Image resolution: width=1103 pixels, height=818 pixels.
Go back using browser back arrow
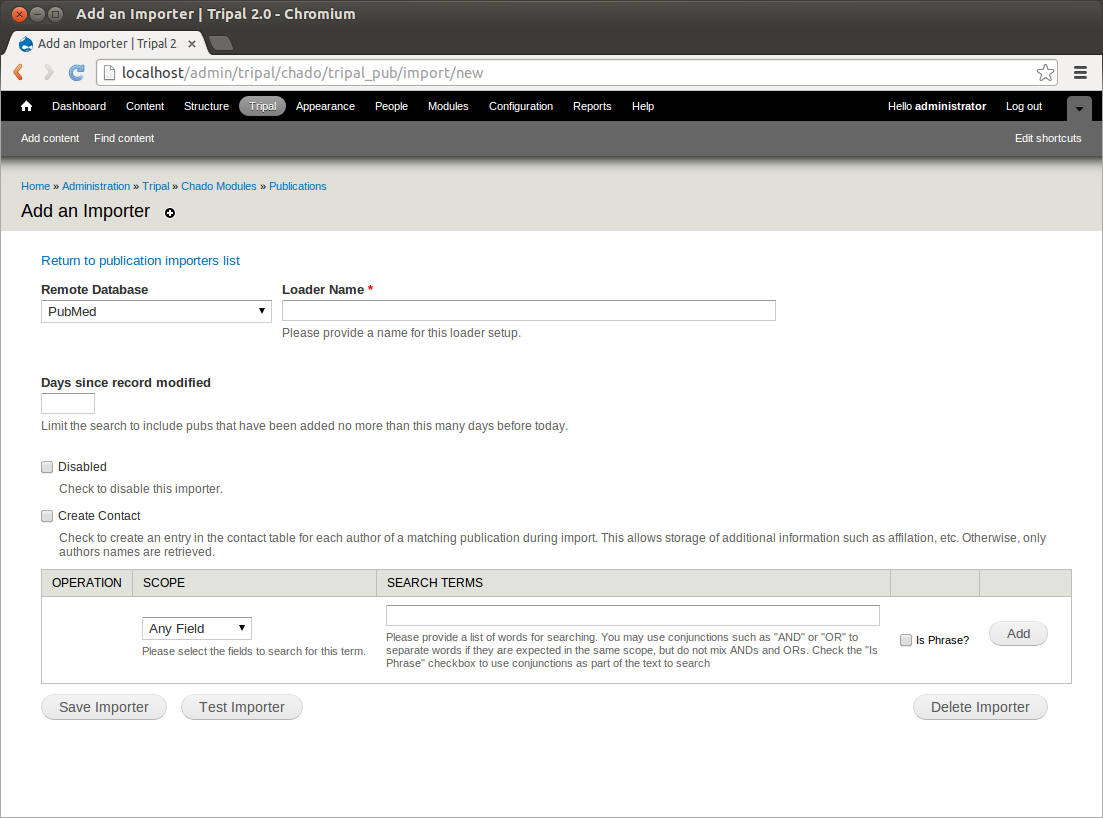pyautogui.click(x=19, y=72)
